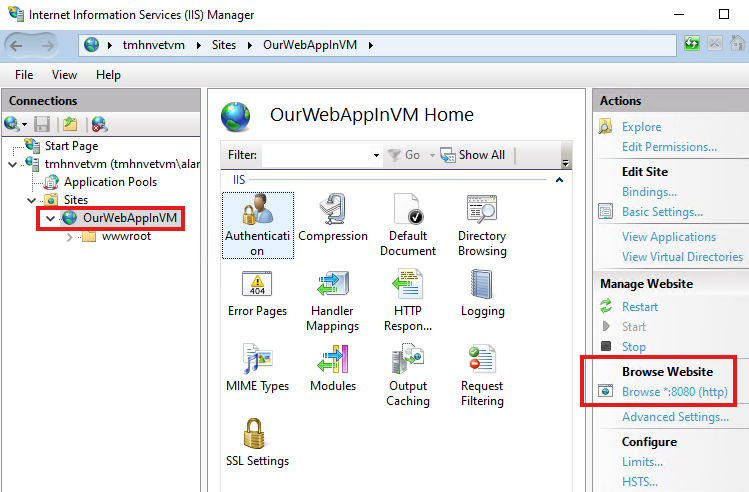Browse the site on port 8080
This screenshot has height=492, width=749.
tap(674, 392)
